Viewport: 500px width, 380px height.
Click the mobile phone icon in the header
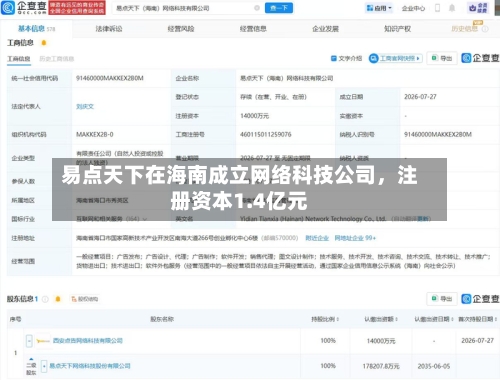[437, 8]
